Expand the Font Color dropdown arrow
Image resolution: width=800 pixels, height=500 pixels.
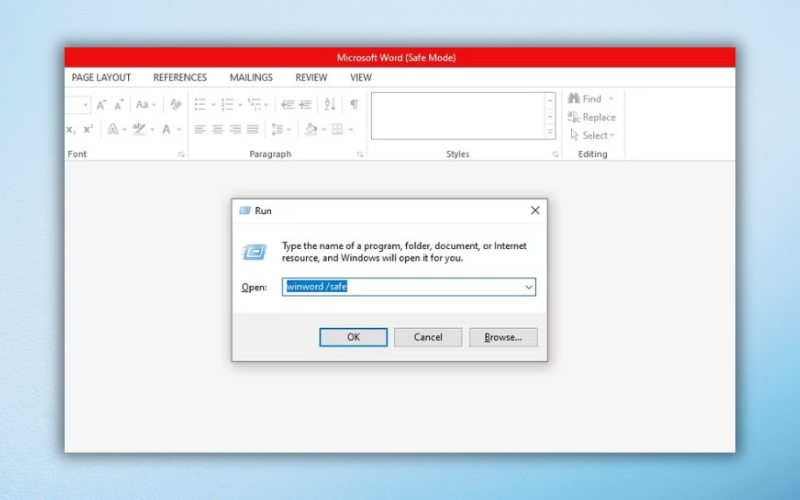click(179, 130)
